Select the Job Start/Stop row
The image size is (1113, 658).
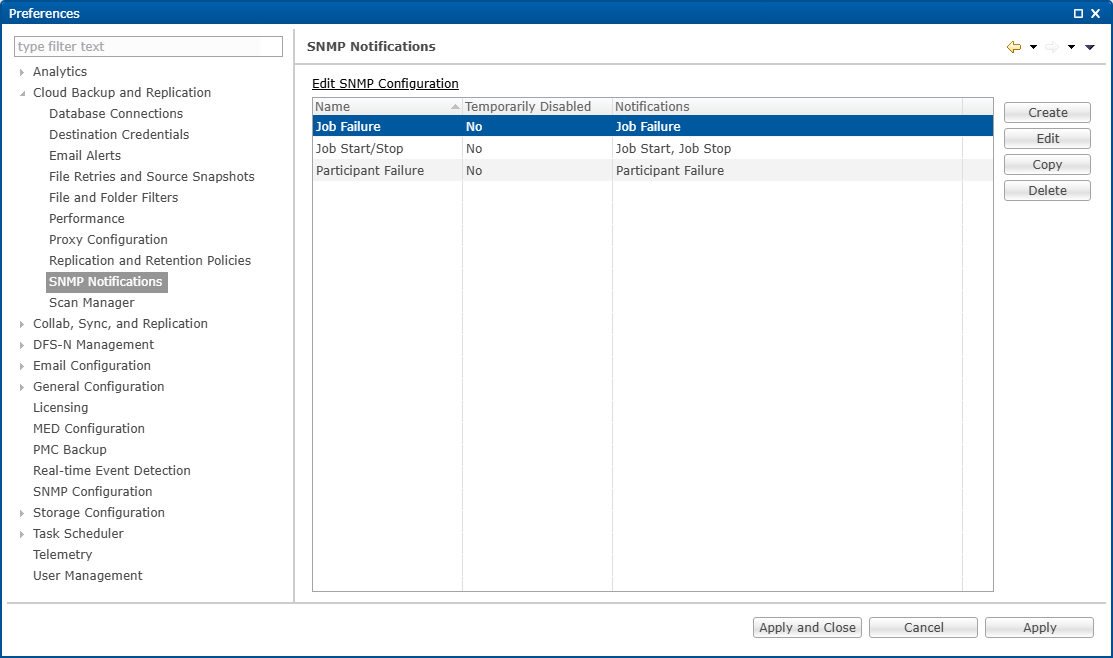point(652,148)
